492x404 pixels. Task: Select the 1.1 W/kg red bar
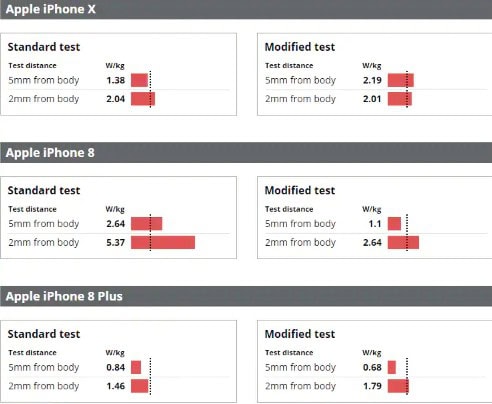click(394, 224)
